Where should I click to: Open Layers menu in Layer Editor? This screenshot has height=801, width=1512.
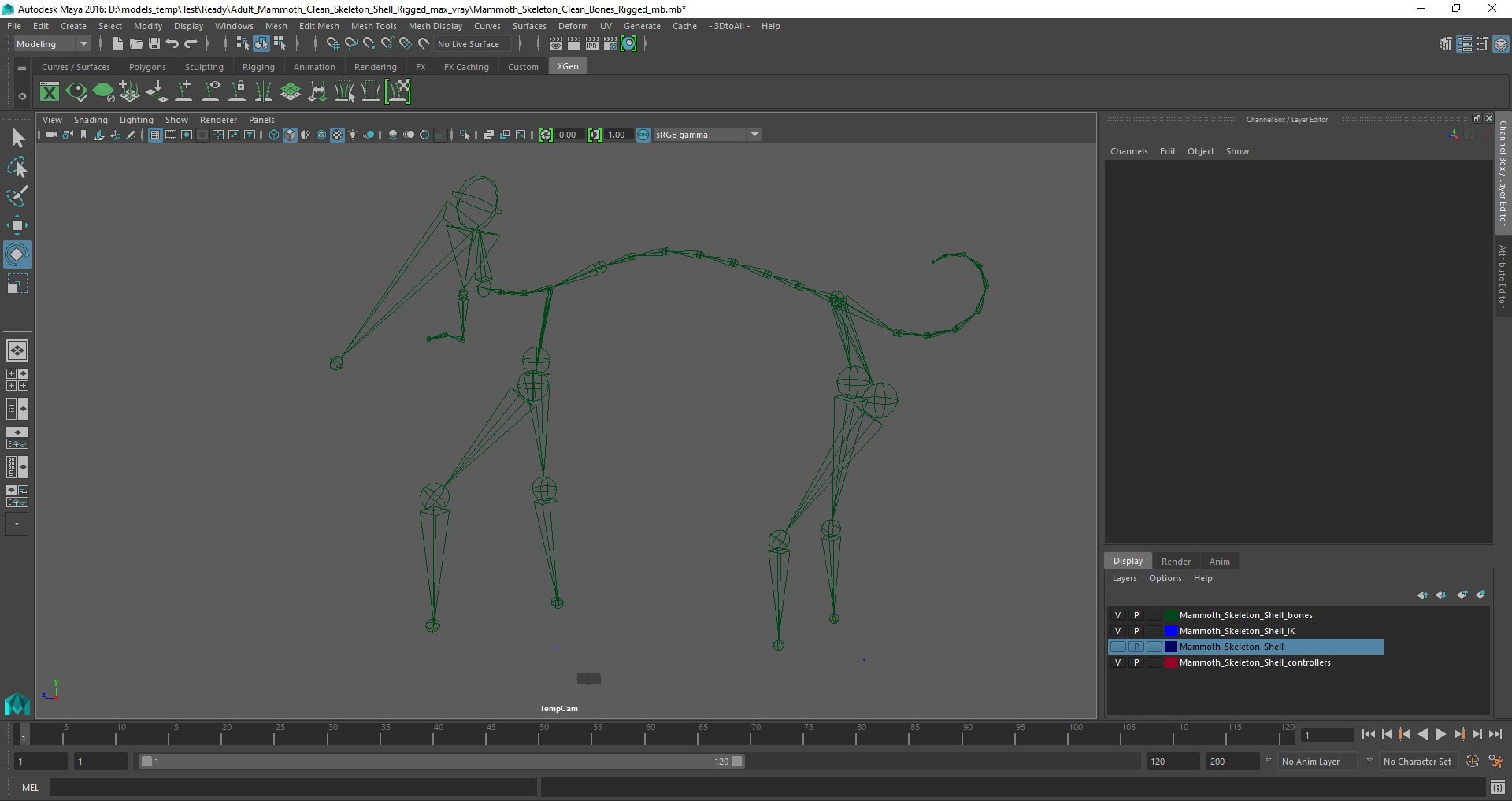[x=1124, y=578]
